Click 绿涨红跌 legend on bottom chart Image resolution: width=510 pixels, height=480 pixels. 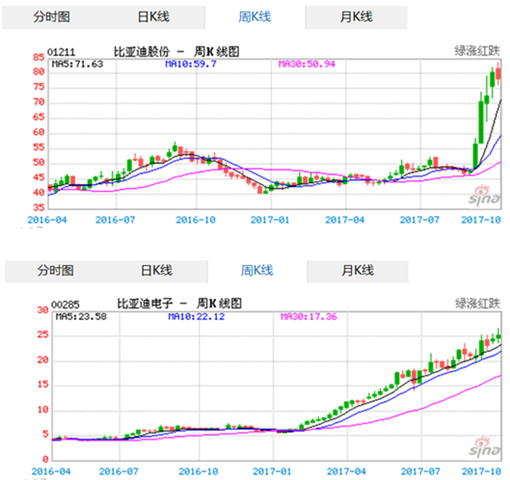[478, 303]
